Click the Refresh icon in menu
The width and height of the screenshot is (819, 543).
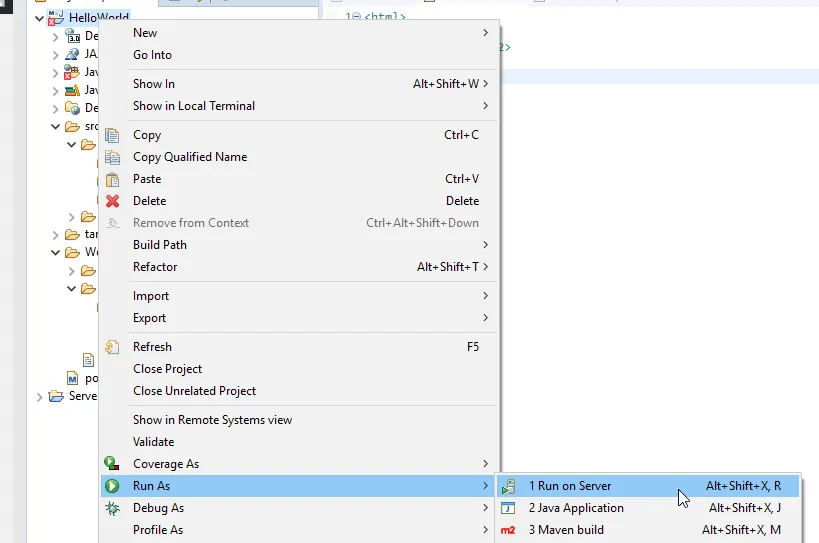click(113, 347)
